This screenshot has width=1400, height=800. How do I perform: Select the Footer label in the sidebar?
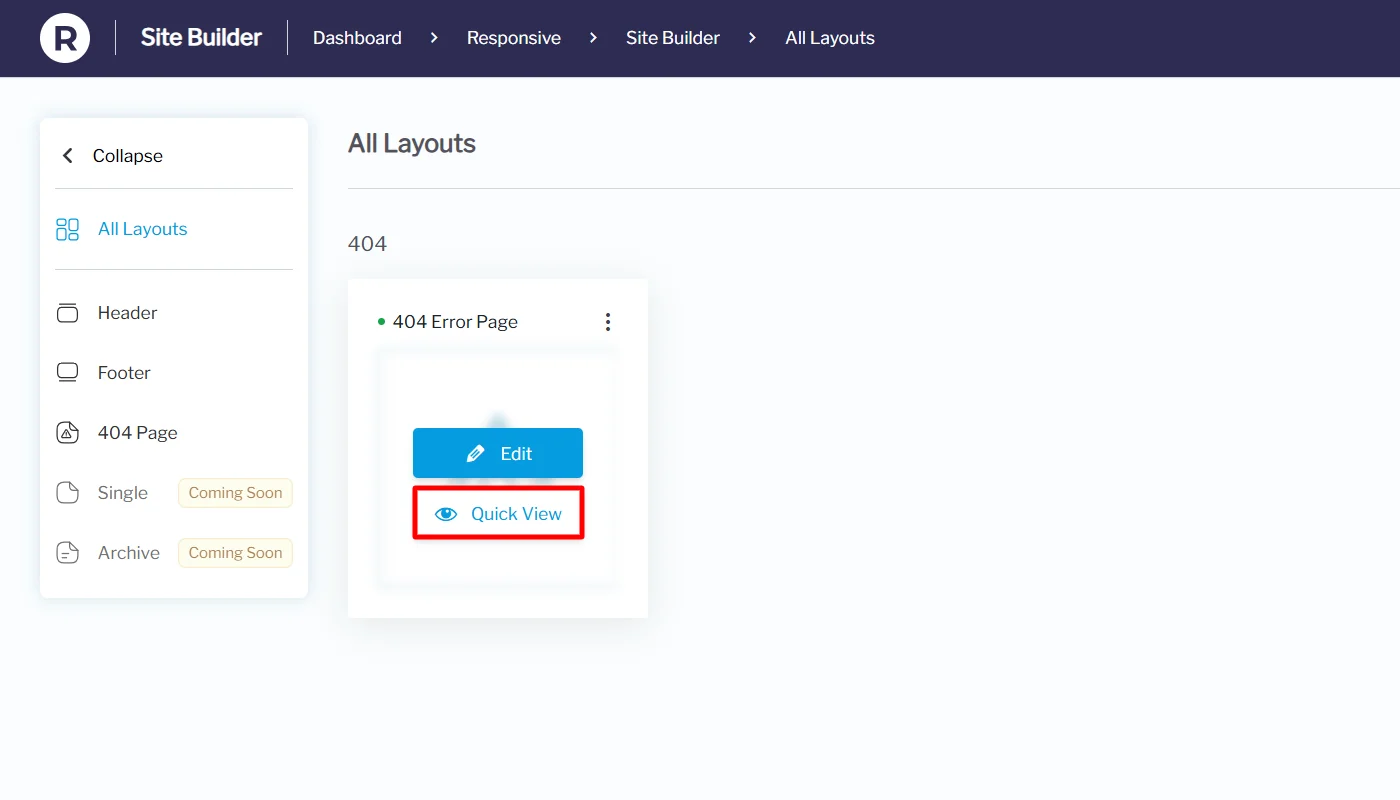(x=124, y=373)
